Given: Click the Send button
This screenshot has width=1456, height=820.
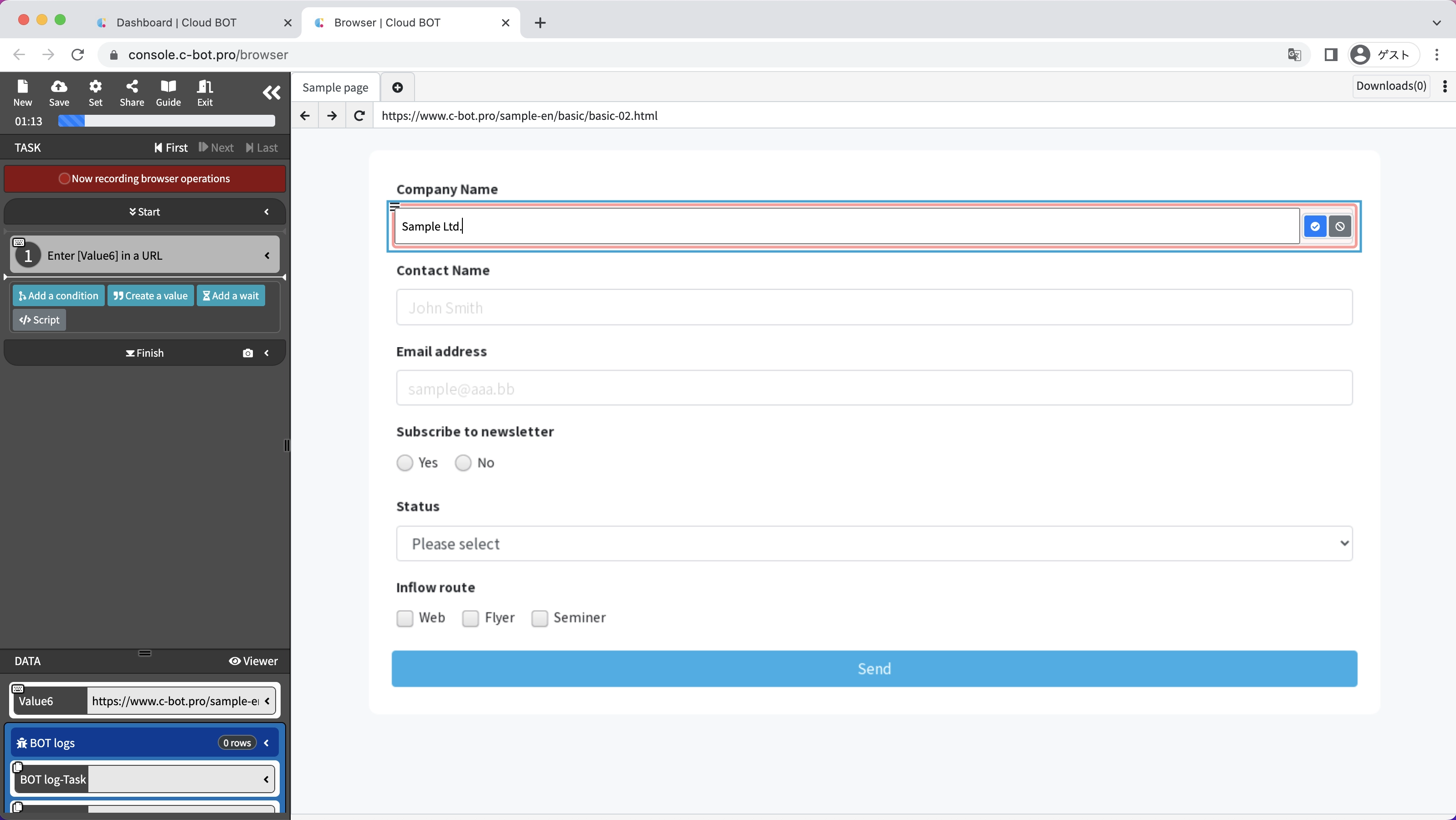Looking at the screenshot, I should [874, 669].
